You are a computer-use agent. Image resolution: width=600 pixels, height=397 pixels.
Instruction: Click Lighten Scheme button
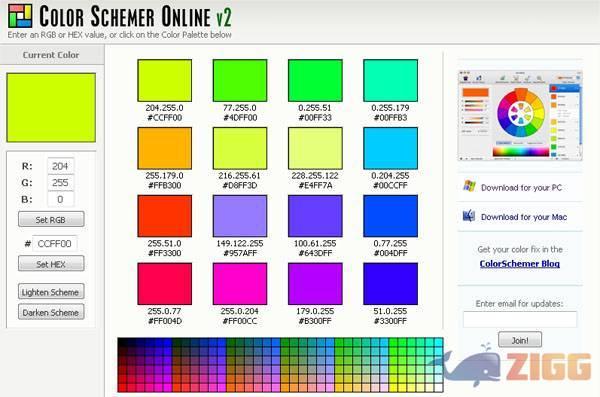pyautogui.click(x=51, y=292)
